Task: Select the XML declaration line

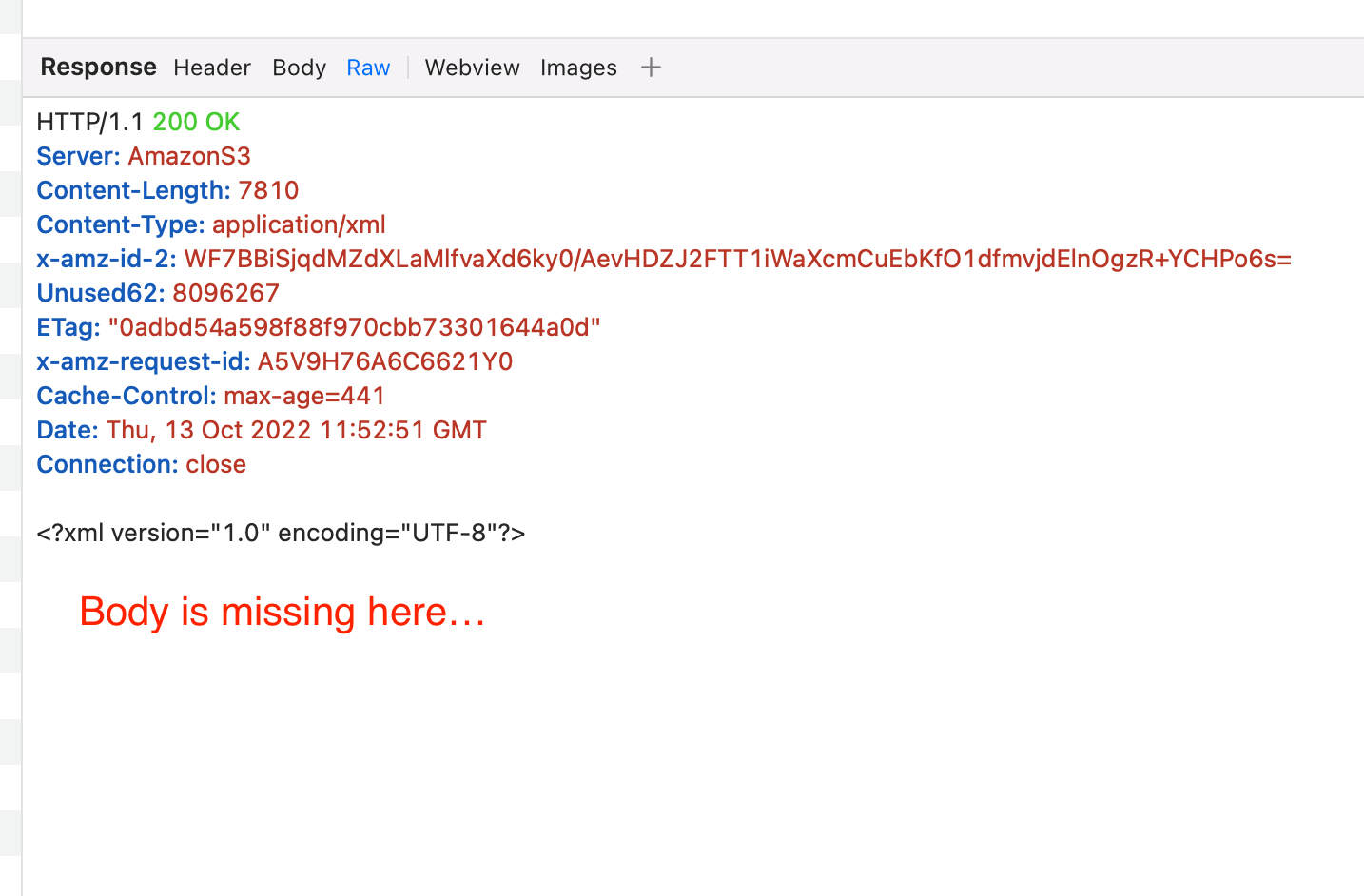Action: point(280,532)
